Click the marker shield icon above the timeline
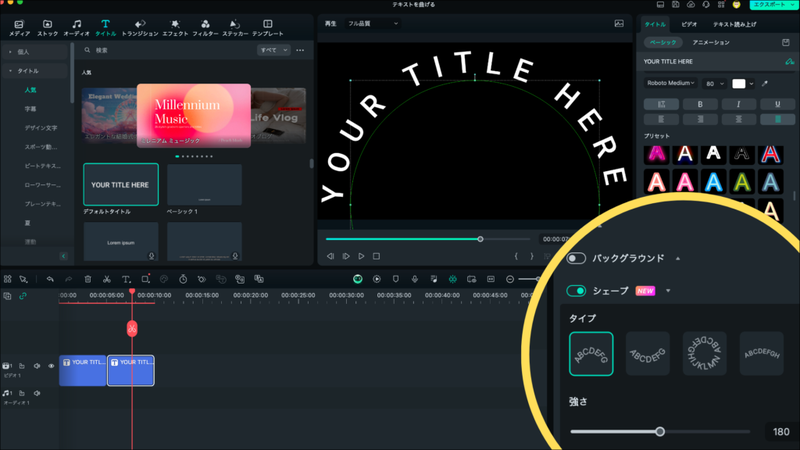 tap(395, 279)
